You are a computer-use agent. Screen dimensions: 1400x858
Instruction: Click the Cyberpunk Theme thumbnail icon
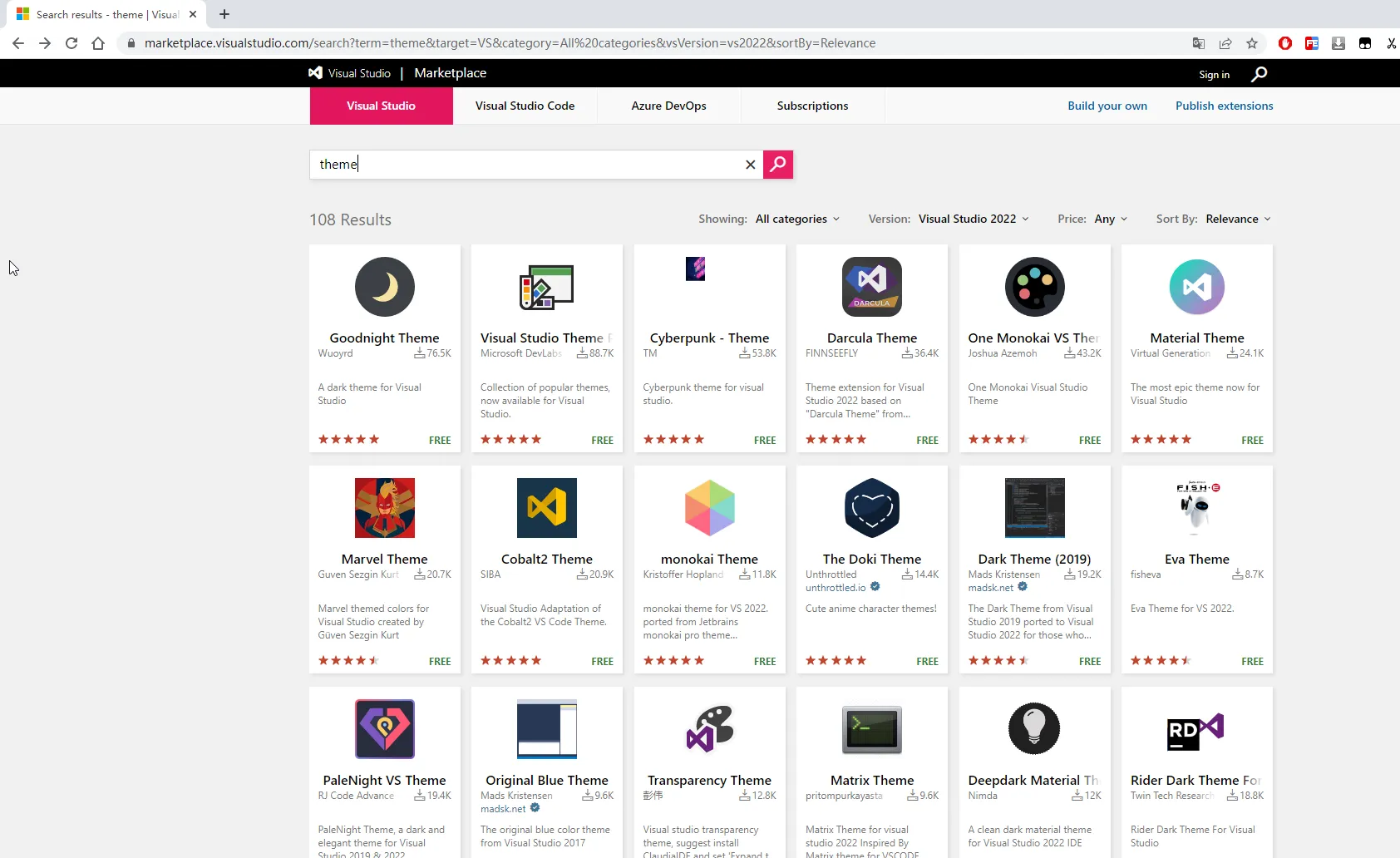pos(696,269)
